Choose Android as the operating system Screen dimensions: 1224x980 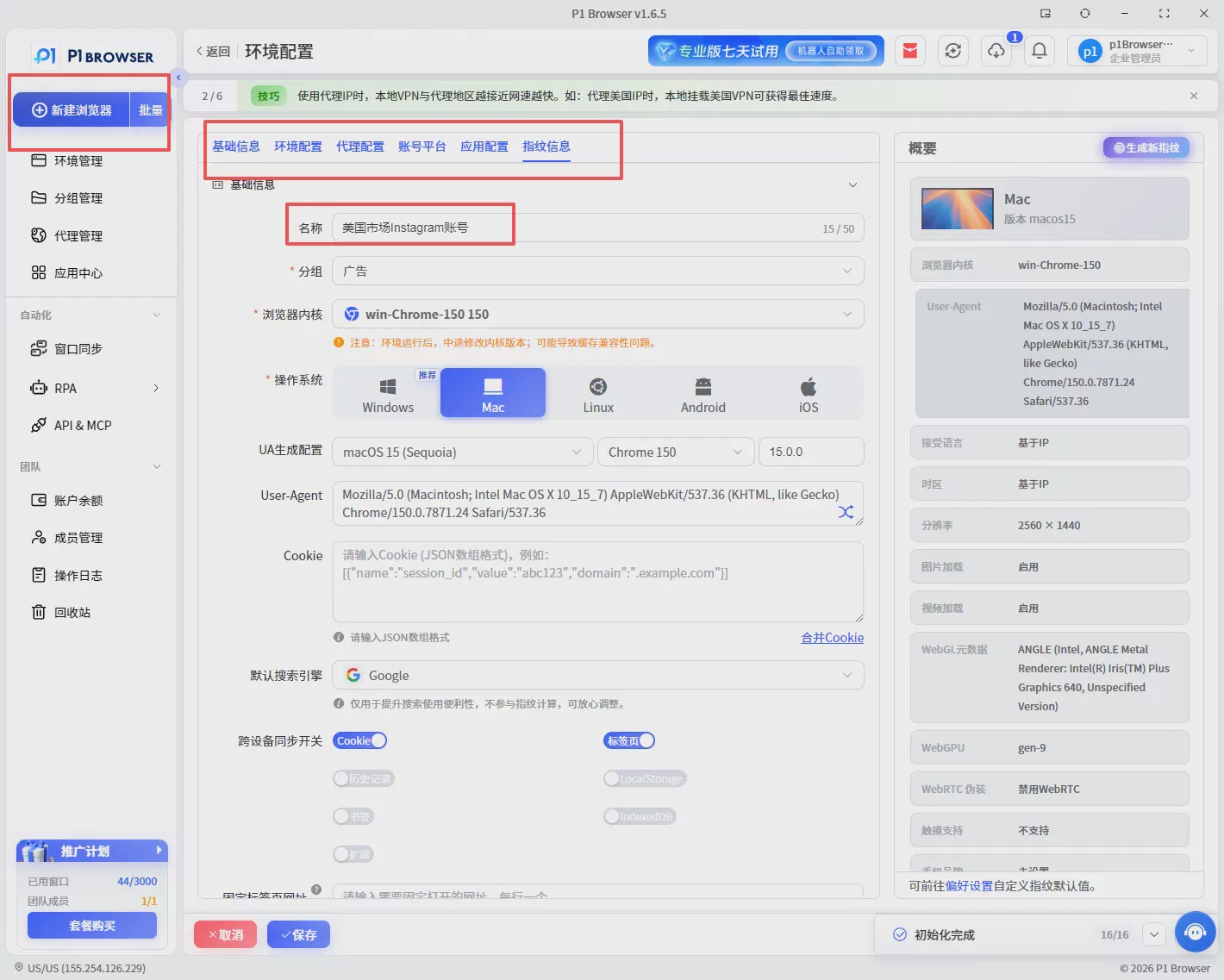click(x=703, y=393)
